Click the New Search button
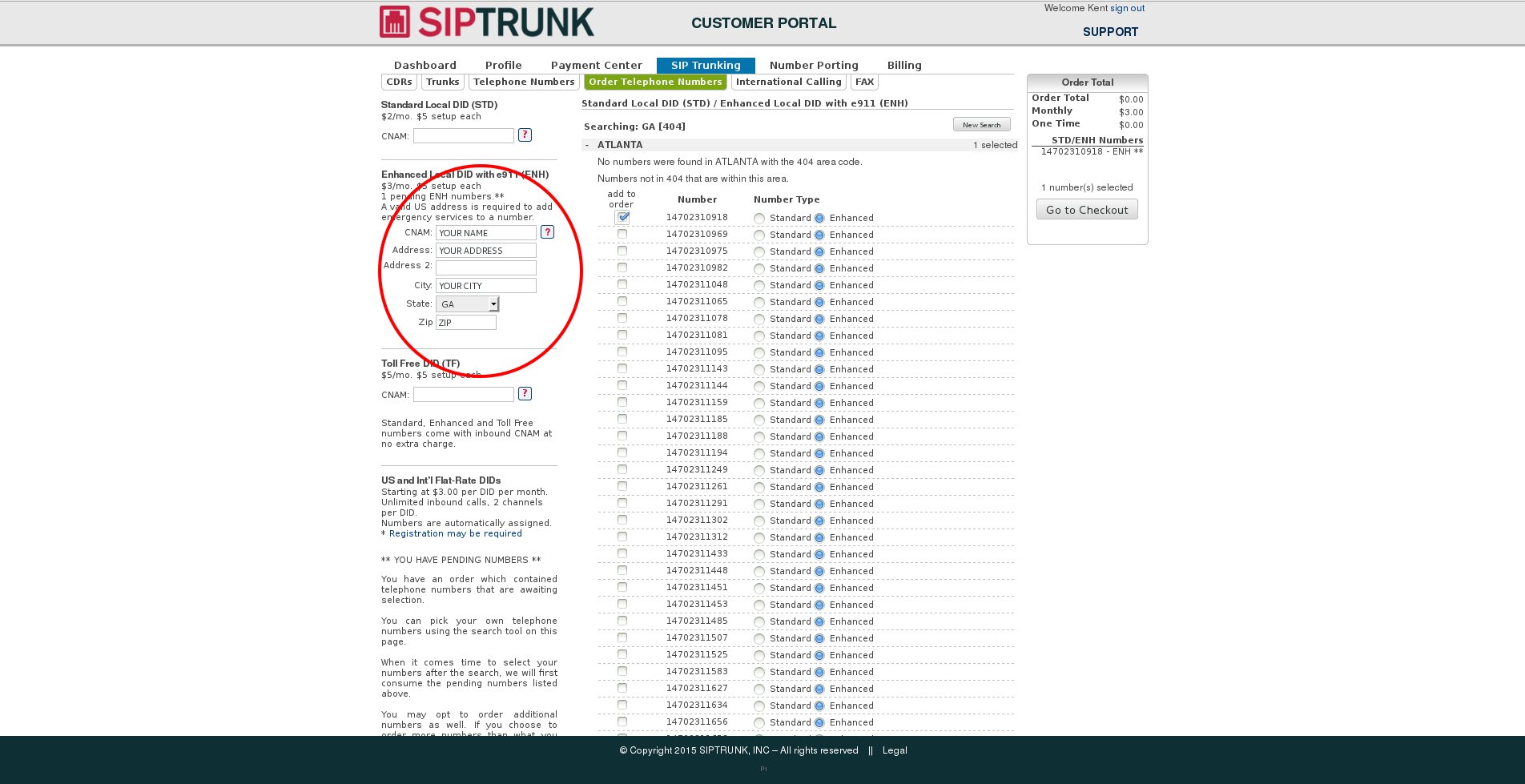Screen dimensions: 1525x784 982,125
